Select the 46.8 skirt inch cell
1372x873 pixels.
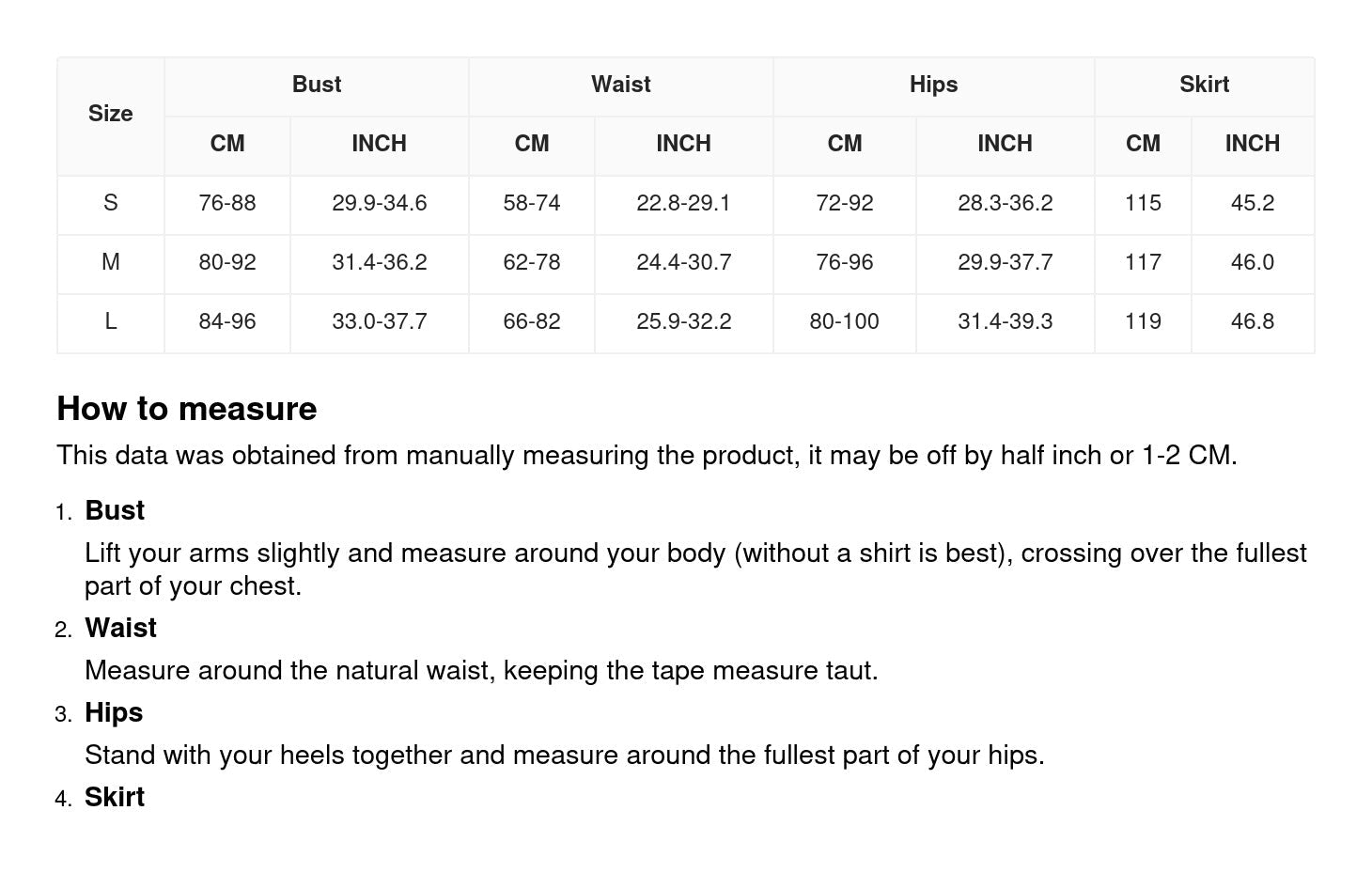click(x=1252, y=321)
